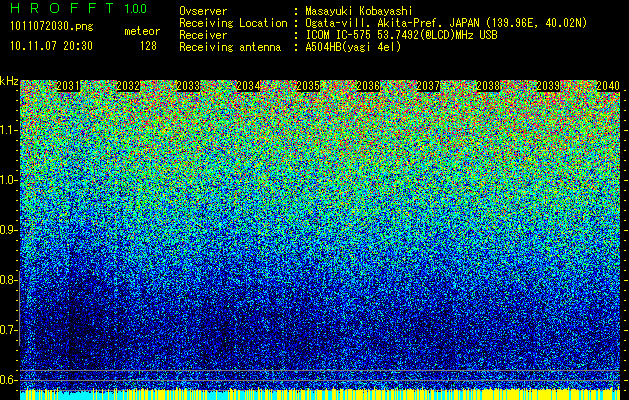Click the ICOM IC-575 receiver text
629x400 pixels.
tap(401, 35)
